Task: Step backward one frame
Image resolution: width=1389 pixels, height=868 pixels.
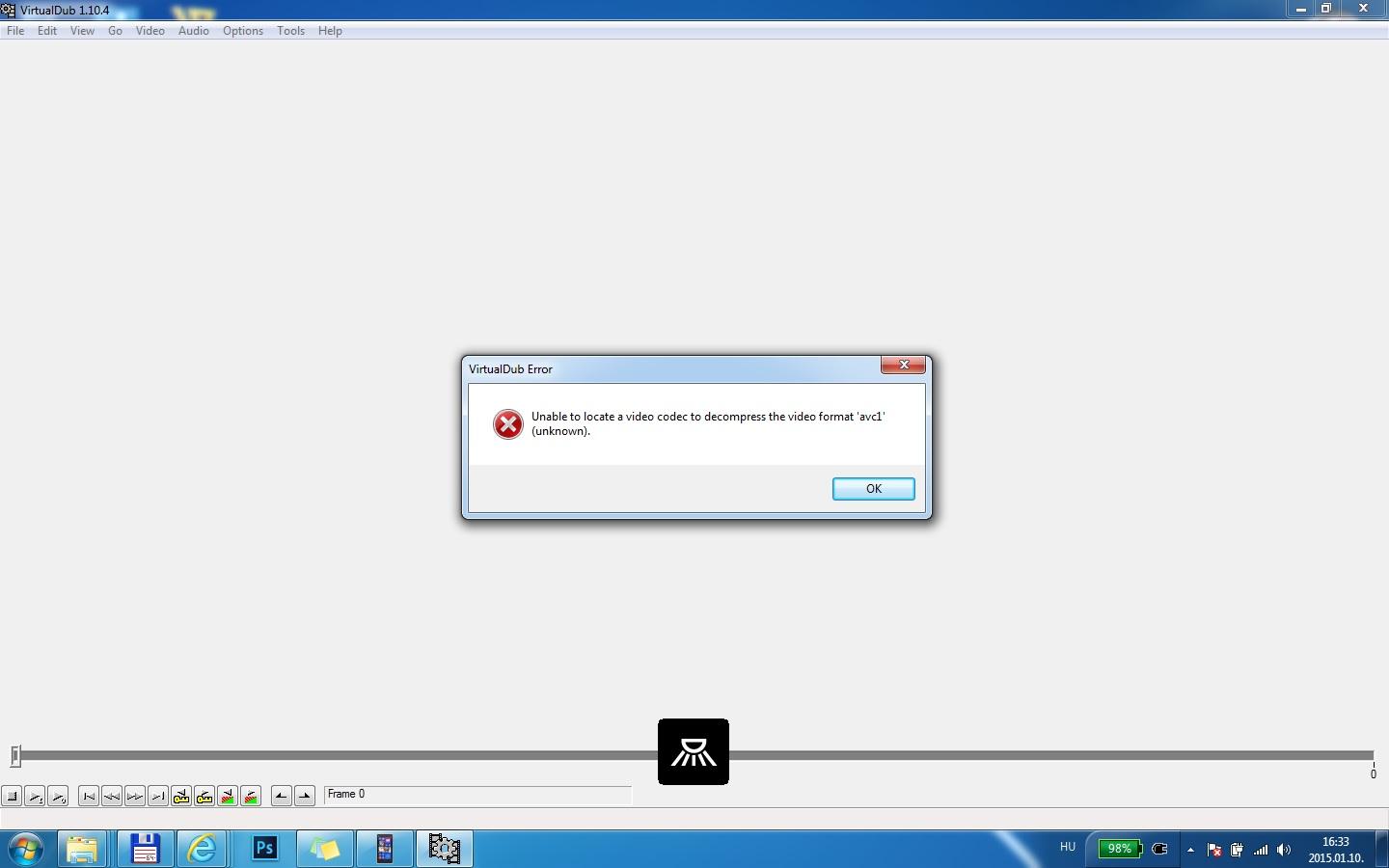Action: [x=112, y=797]
